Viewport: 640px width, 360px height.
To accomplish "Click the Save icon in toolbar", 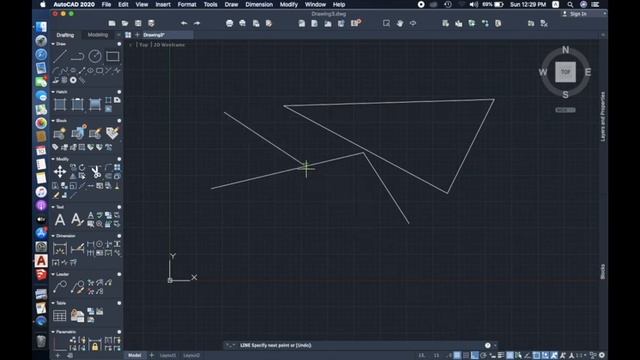I will coord(138,23).
